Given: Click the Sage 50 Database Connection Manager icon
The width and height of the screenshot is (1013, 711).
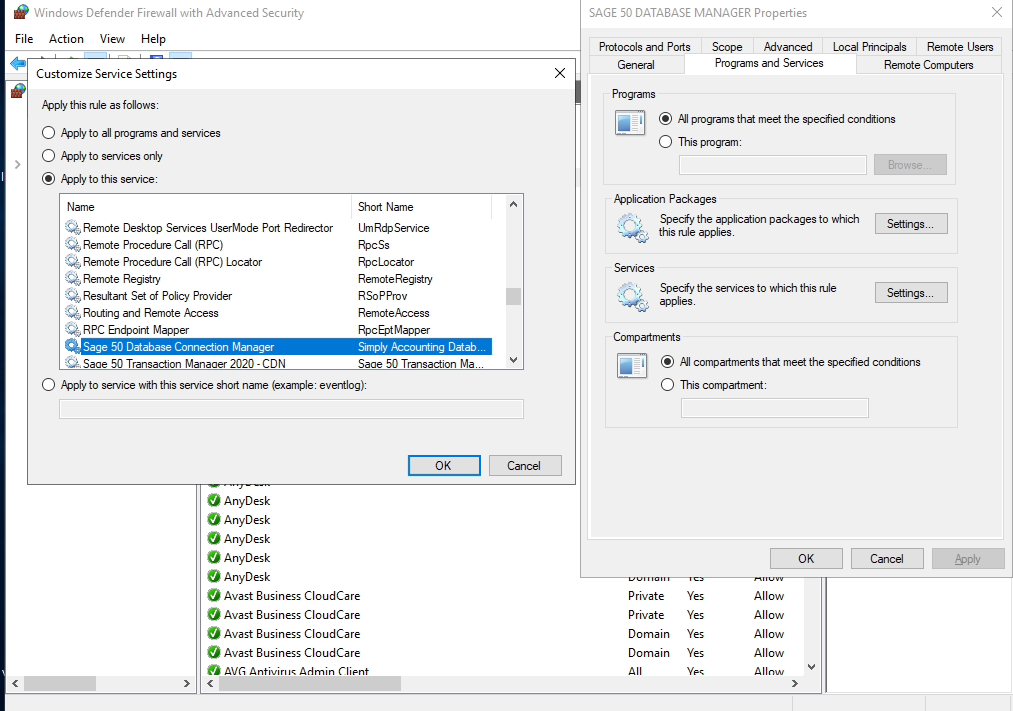Looking at the screenshot, I should pyautogui.click(x=73, y=346).
